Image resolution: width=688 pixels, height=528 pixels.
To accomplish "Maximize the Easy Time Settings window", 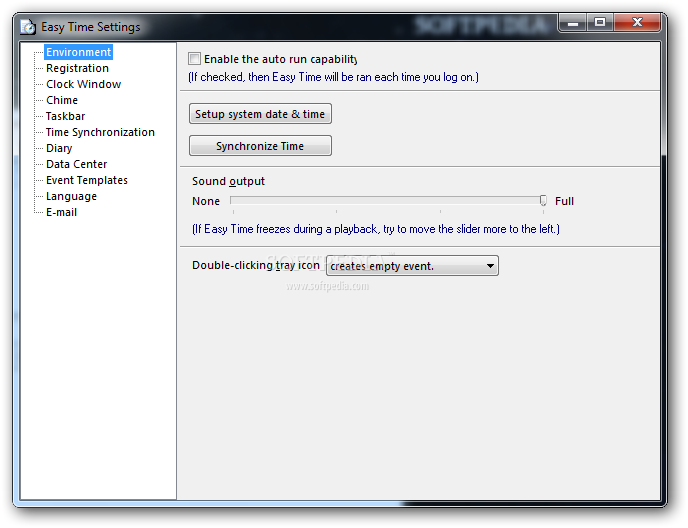I will [x=600, y=23].
